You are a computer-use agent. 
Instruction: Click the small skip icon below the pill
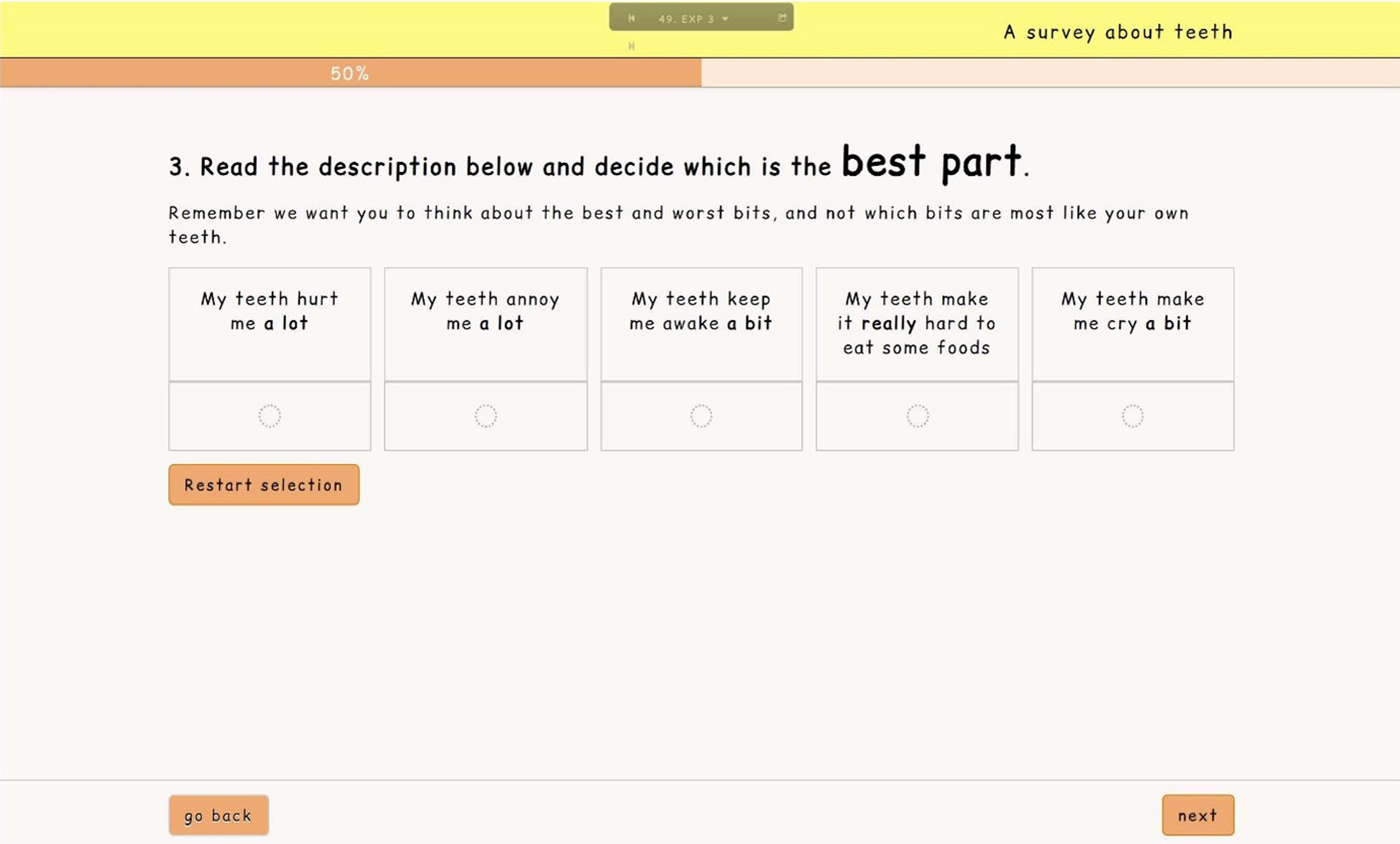[631, 46]
